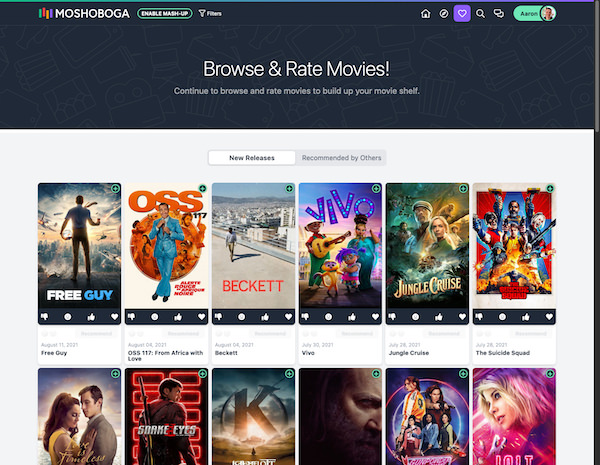This screenshot has width=600, height=465.
Task: Open the search magnifier icon
Action: (x=480, y=14)
